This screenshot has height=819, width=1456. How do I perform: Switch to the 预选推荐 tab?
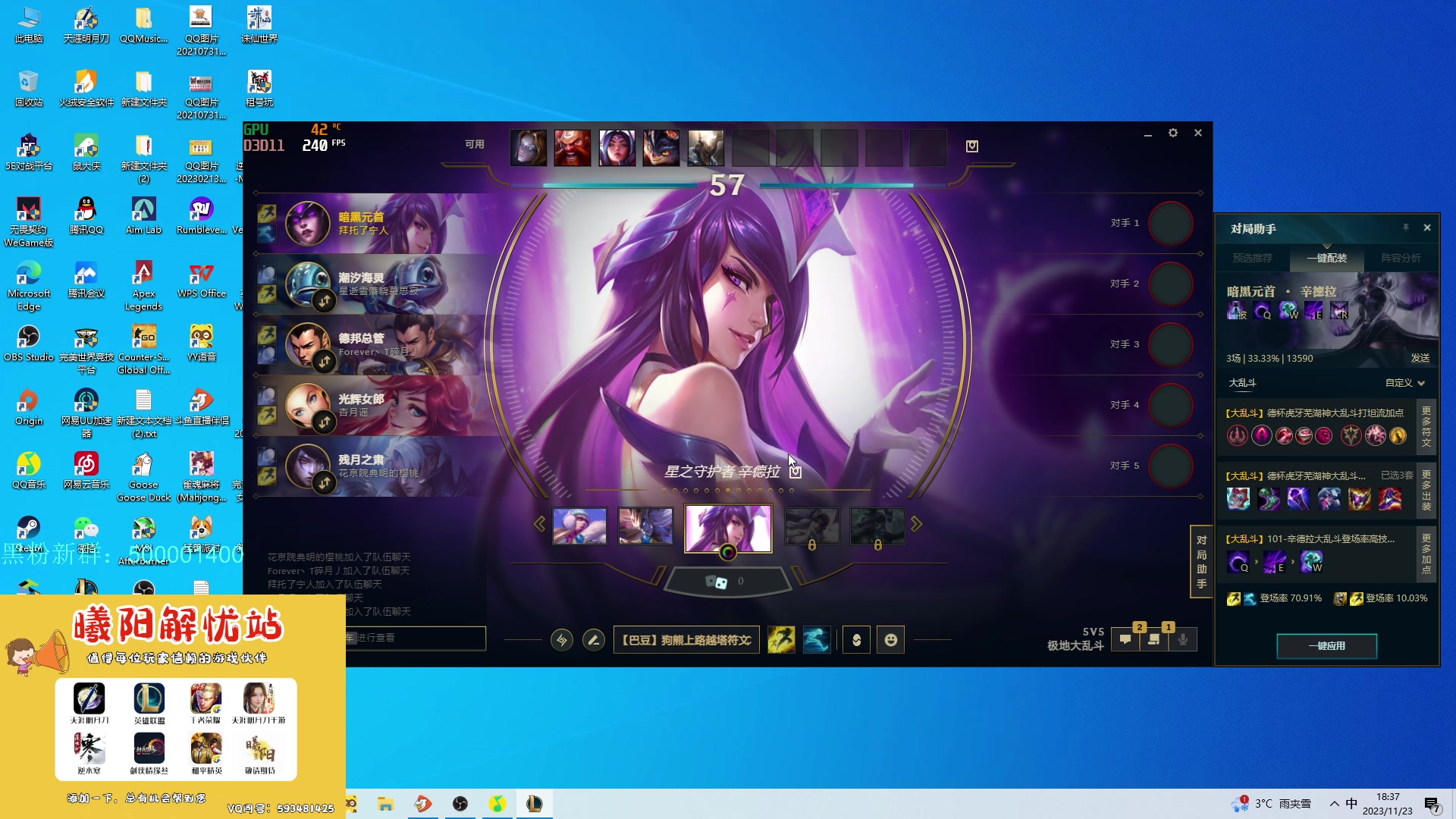[1252, 258]
